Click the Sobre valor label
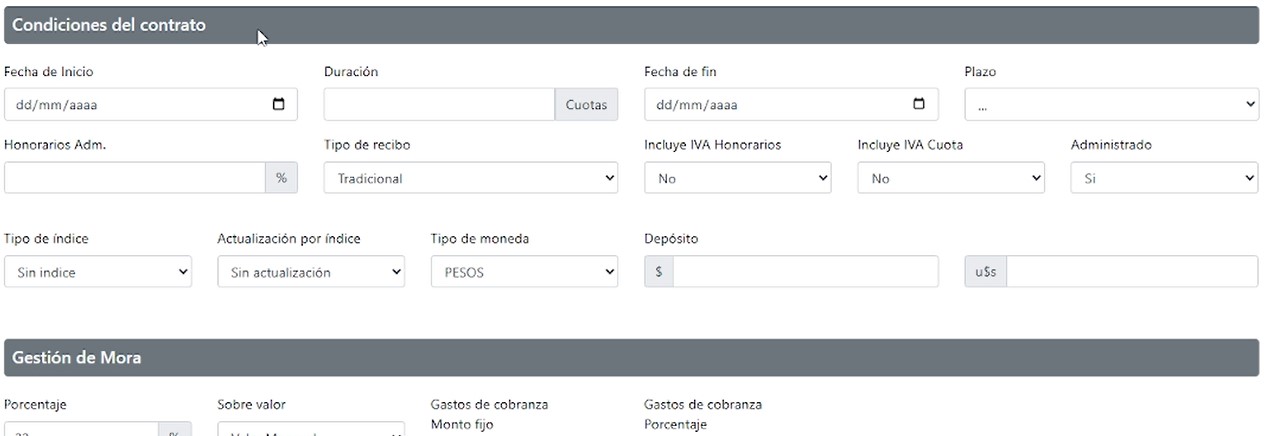Image resolution: width=1265 pixels, height=436 pixels. (251, 405)
